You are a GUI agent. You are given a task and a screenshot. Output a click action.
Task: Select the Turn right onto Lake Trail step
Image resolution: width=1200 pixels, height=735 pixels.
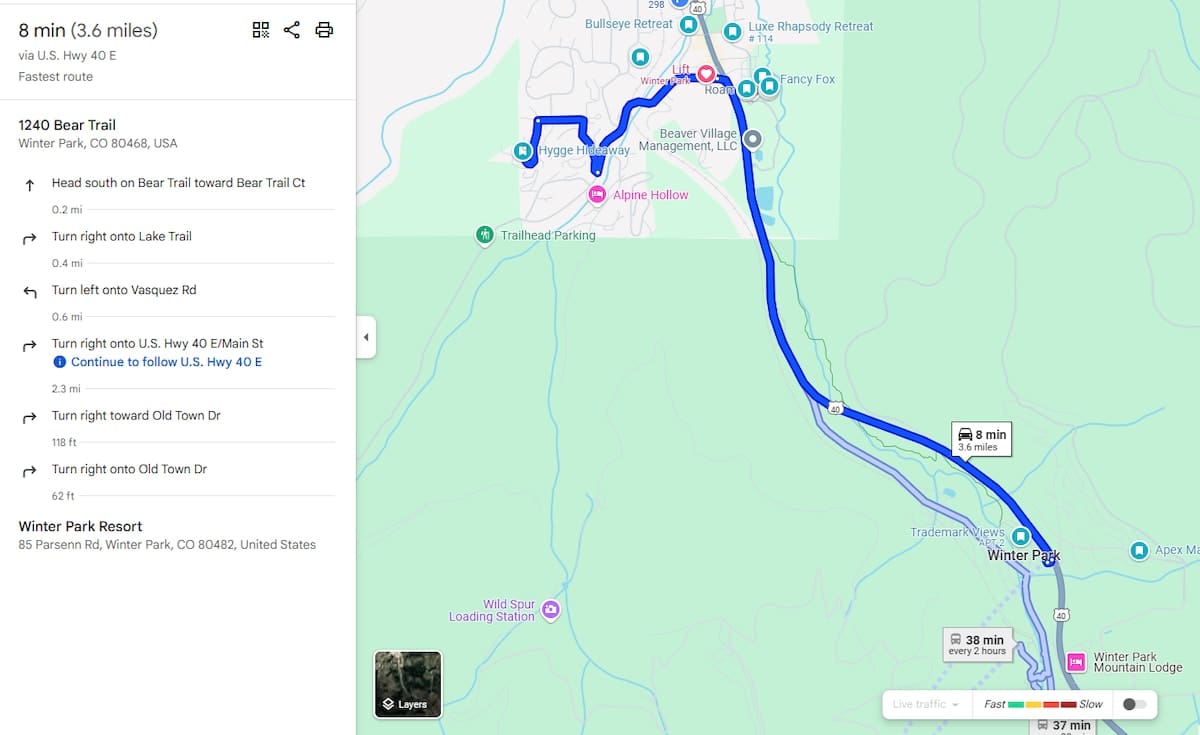[177, 237]
